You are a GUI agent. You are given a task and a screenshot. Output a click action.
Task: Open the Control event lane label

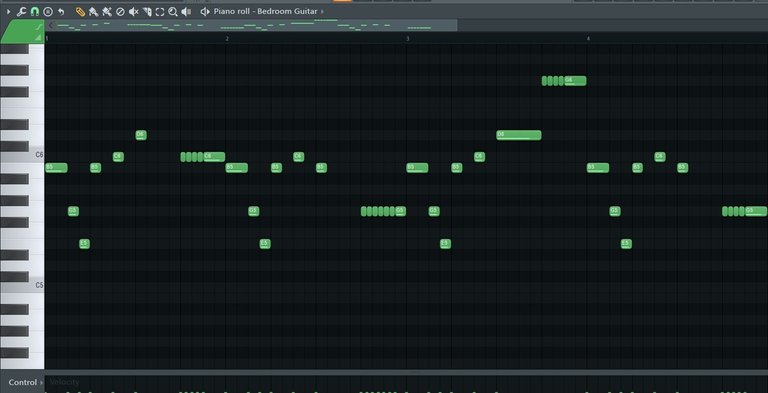click(x=23, y=382)
